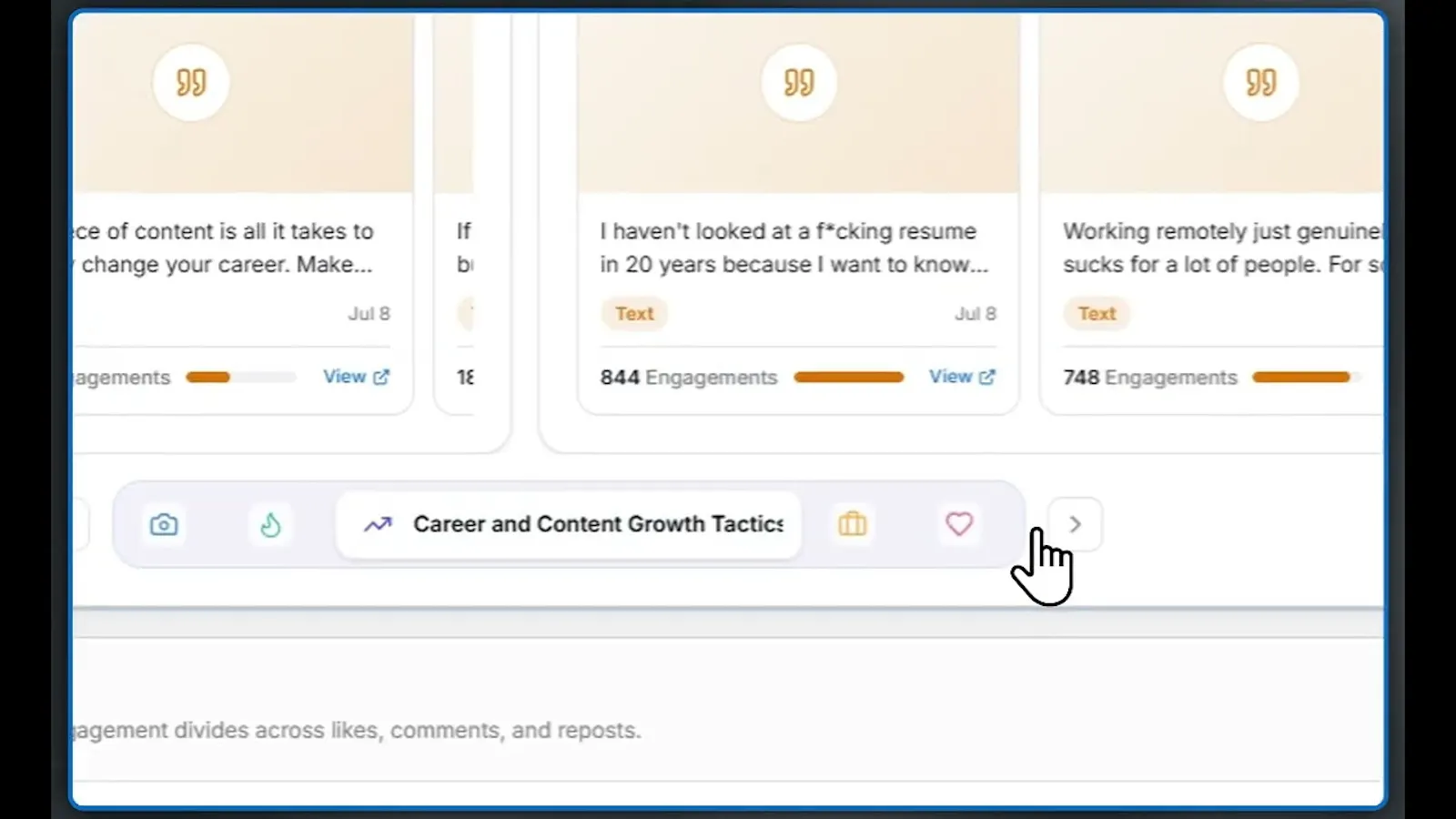Screen dimensions: 1456x819
Task: Open the Working remotely post card thumbnail
Action: click(1211, 102)
